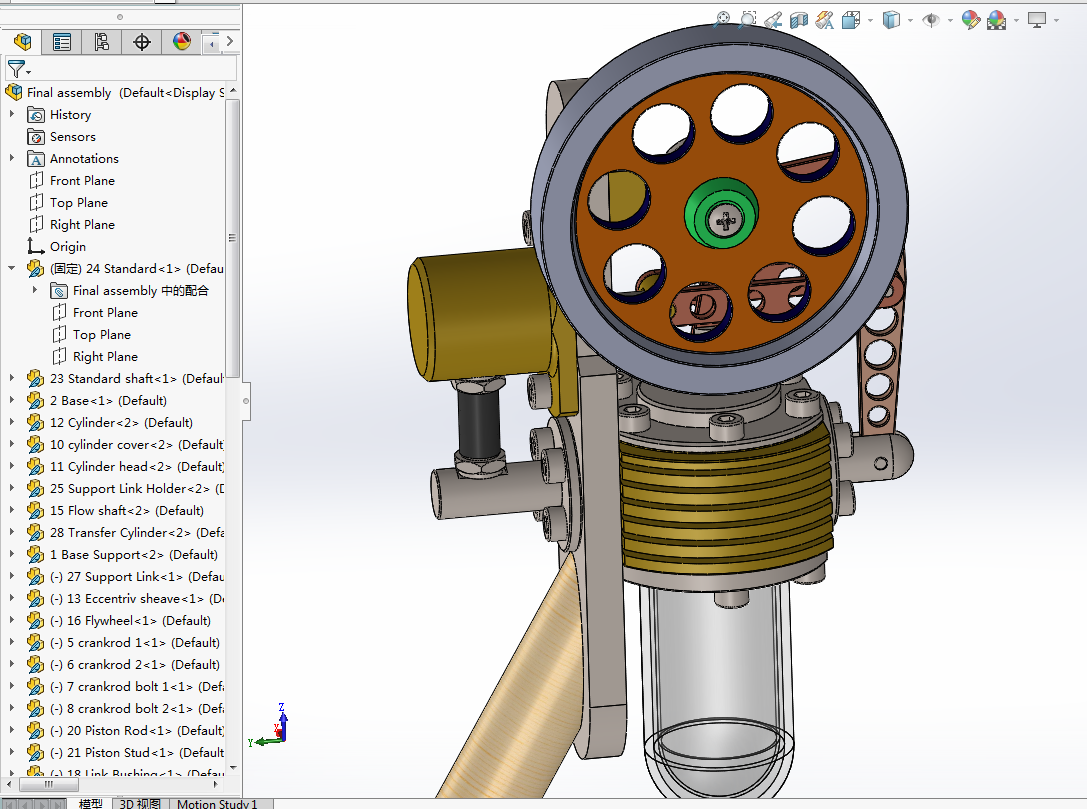
Task: Open the Apply Scene dropdown arrow
Action: pyautogui.click(x=1016, y=21)
